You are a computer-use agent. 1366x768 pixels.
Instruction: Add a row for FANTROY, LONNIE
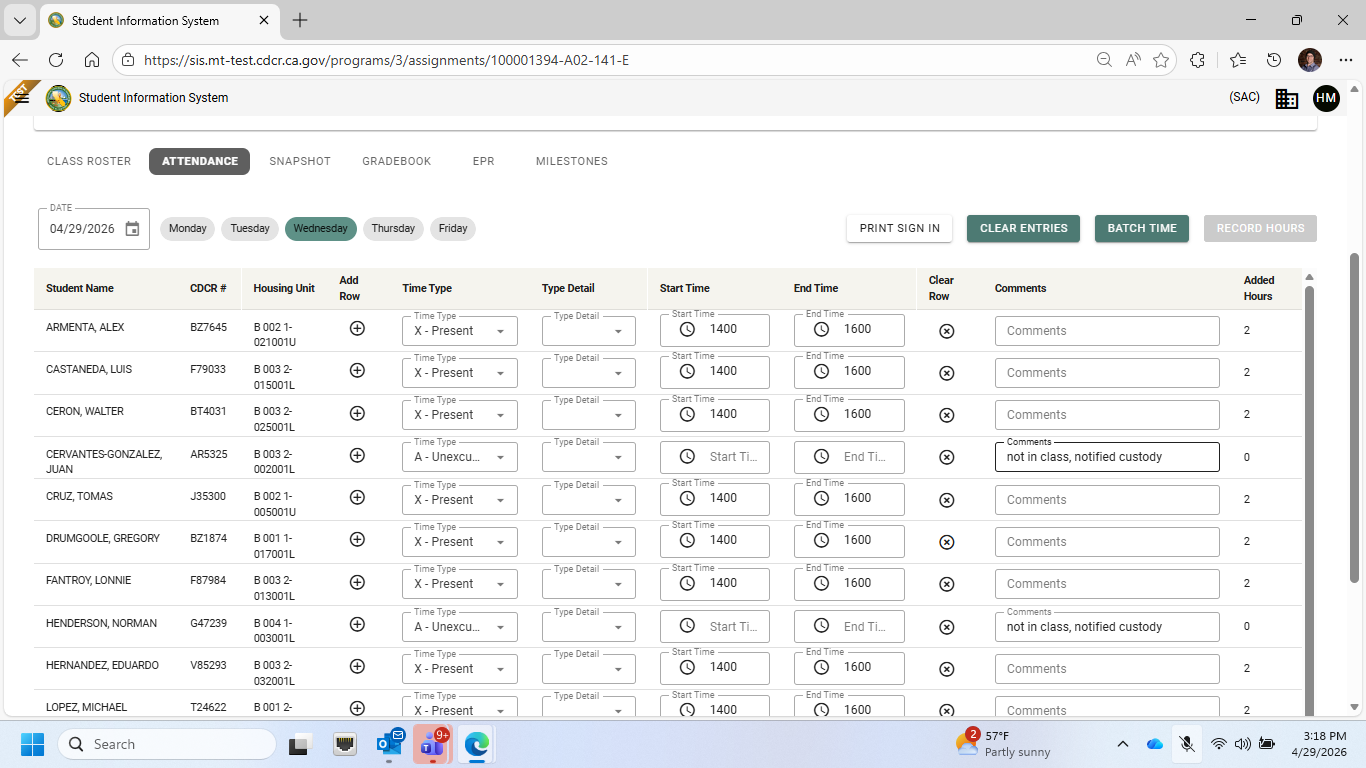click(x=357, y=581)
